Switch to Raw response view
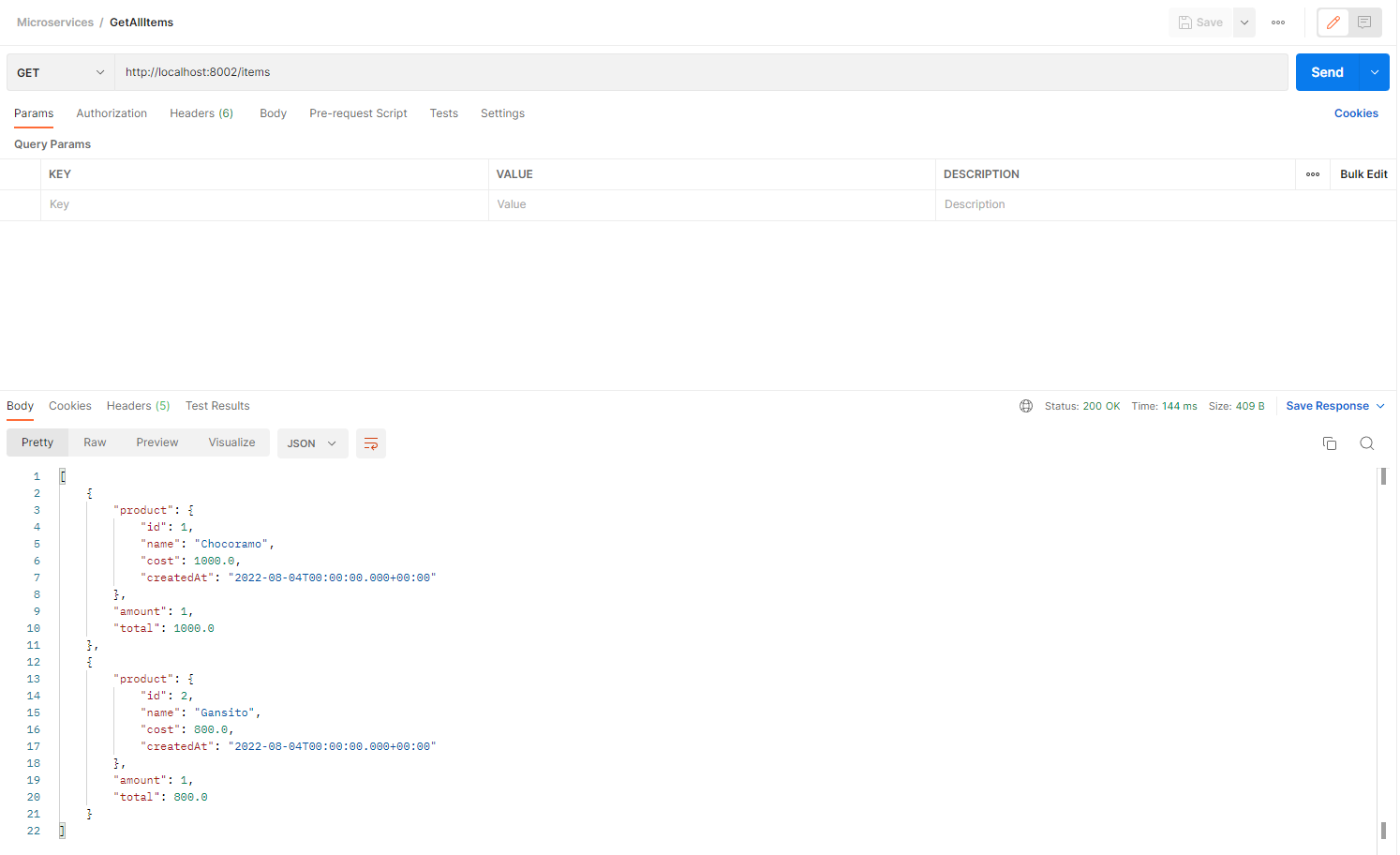The width and height of the screenshot is (1400, 855). (94, 442)
